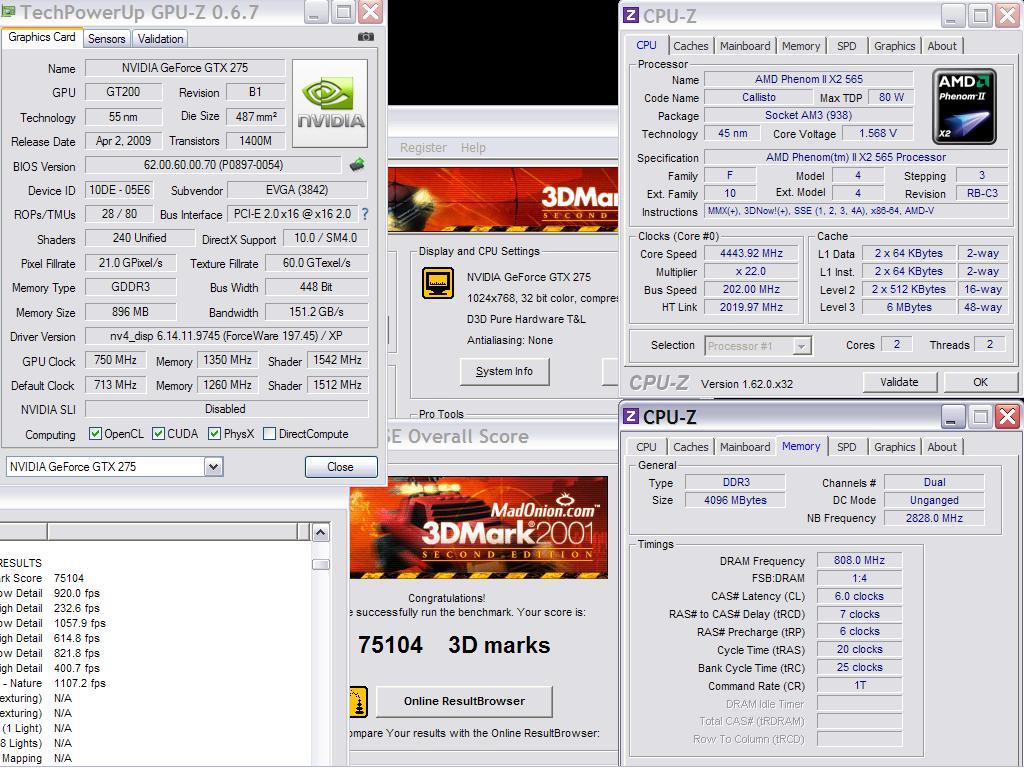Click the HT Link 2019.97 MHz value
The height and width of the screenshot is (768, 1024).
tap(751, 307)
